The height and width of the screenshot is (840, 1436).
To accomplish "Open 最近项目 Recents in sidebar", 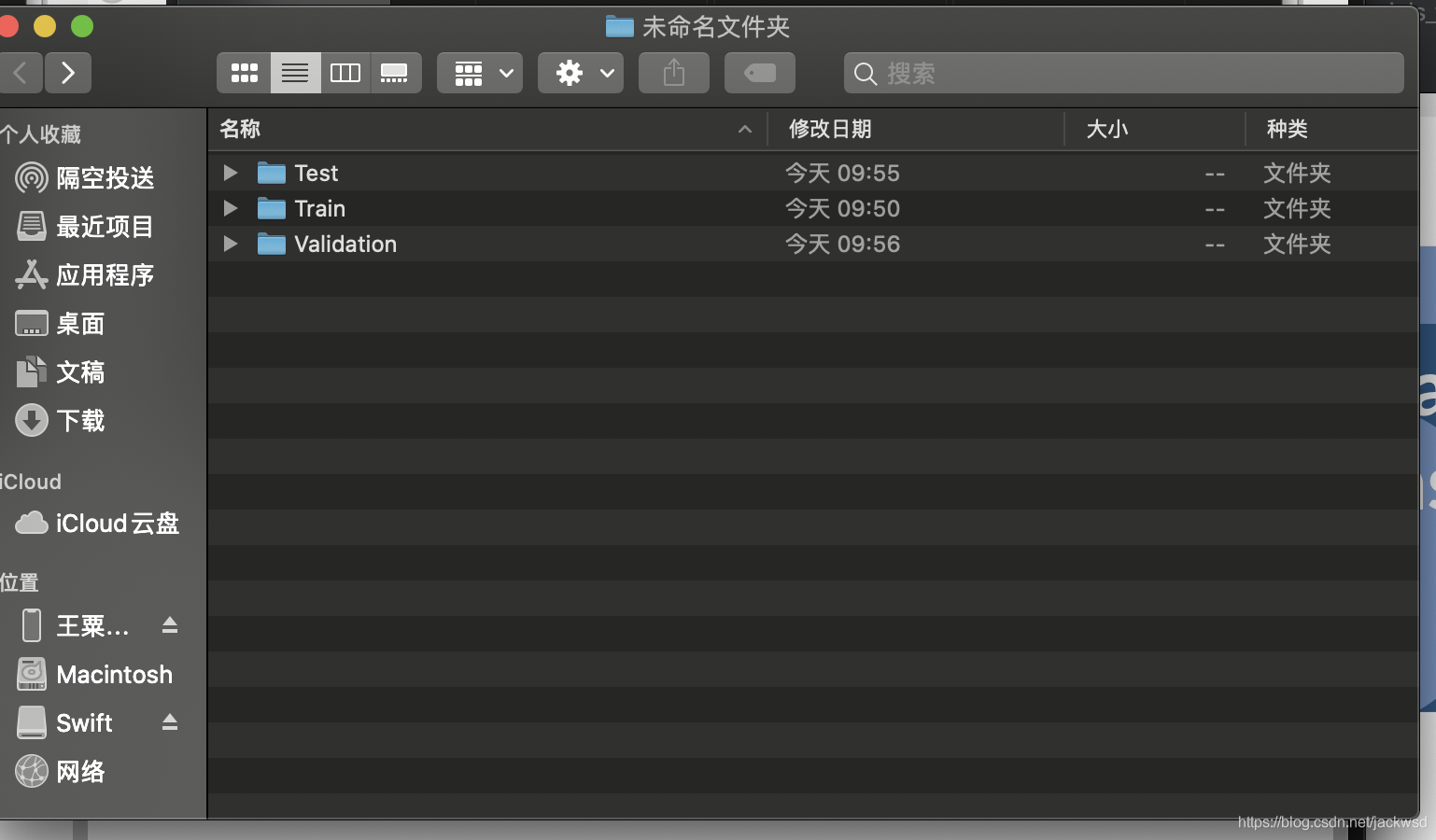I will point(103,226).
